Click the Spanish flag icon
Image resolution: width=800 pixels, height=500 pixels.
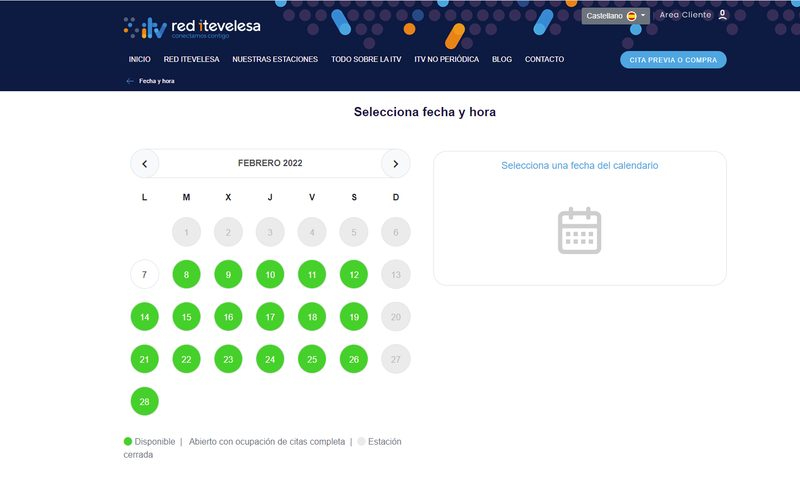tap(631, 16)
